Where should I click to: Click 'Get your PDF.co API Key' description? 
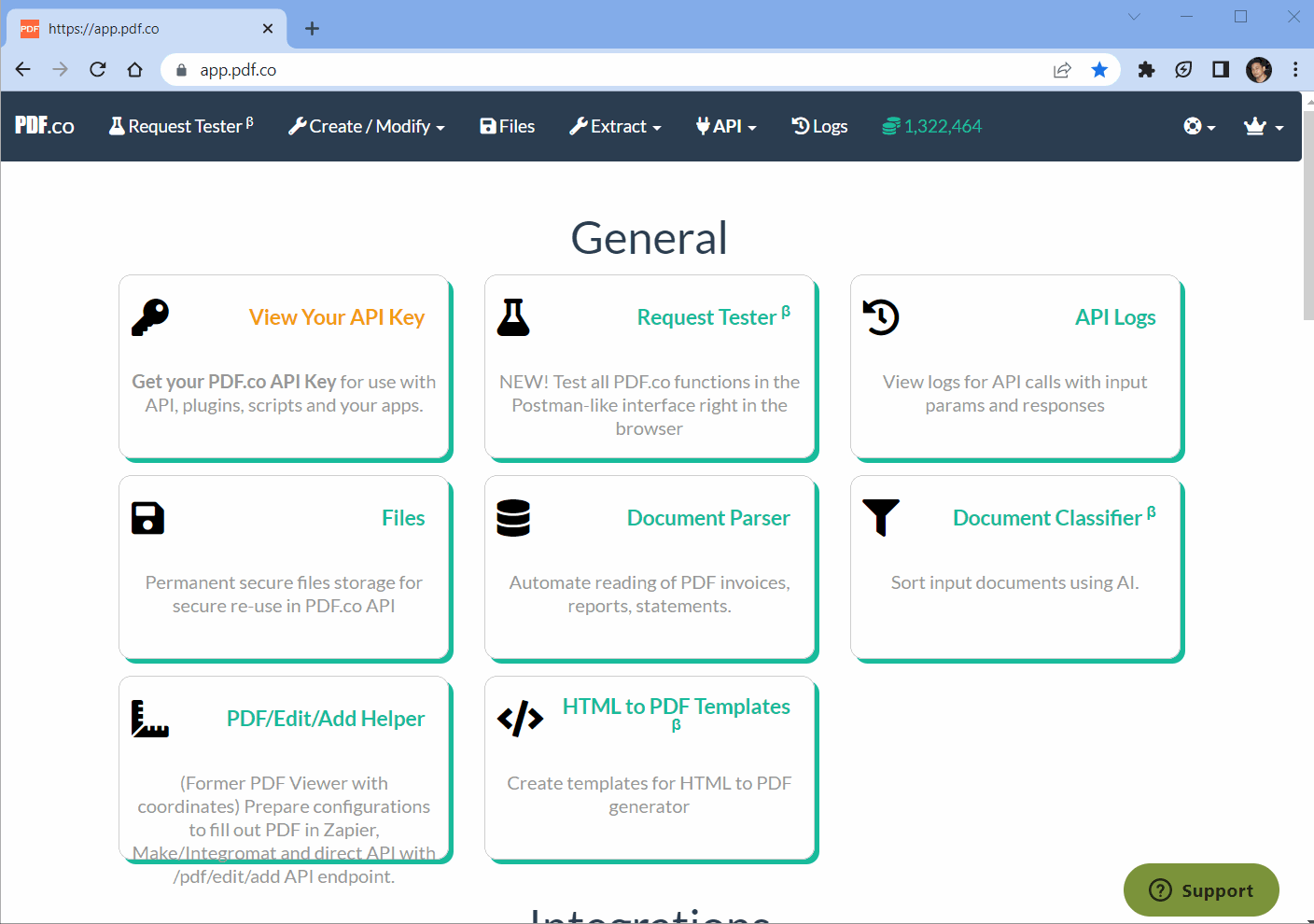coord(284,393)
